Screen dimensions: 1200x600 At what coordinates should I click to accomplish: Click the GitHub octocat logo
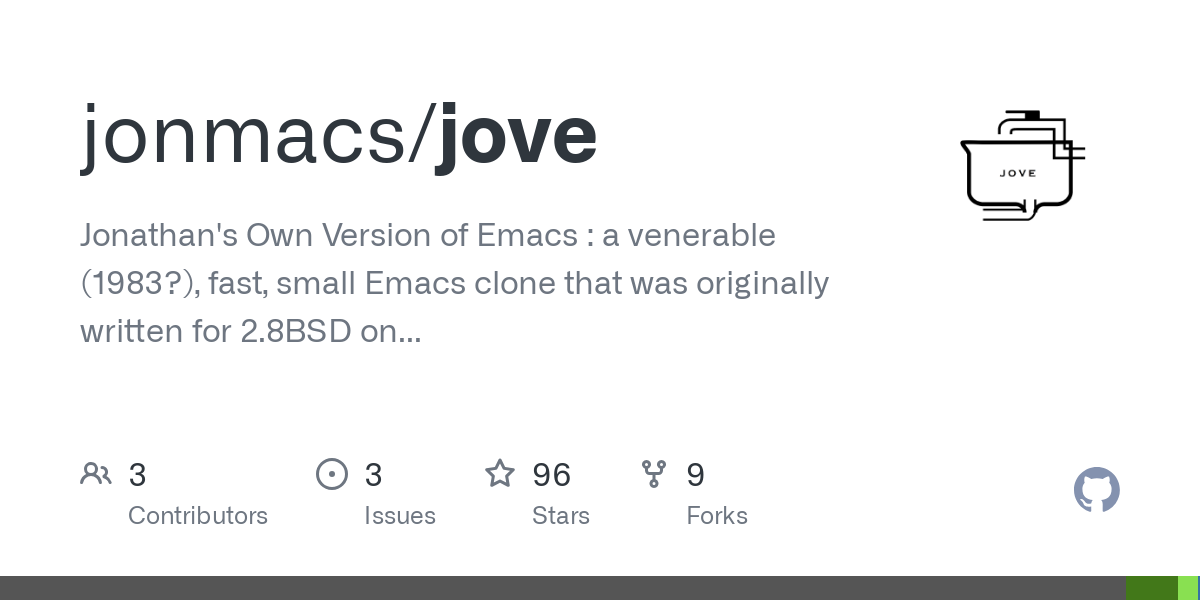(1096, 490)
